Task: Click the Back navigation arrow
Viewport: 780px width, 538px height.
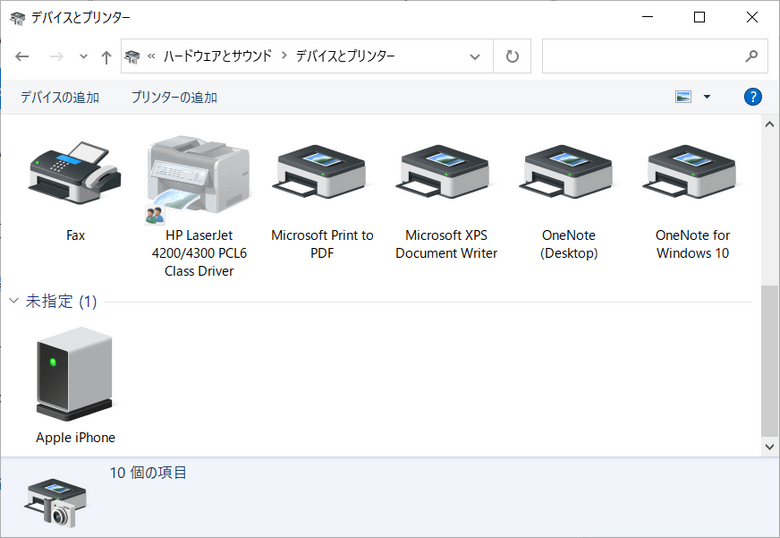Action: pyautogui.click(x=22, y=56)
